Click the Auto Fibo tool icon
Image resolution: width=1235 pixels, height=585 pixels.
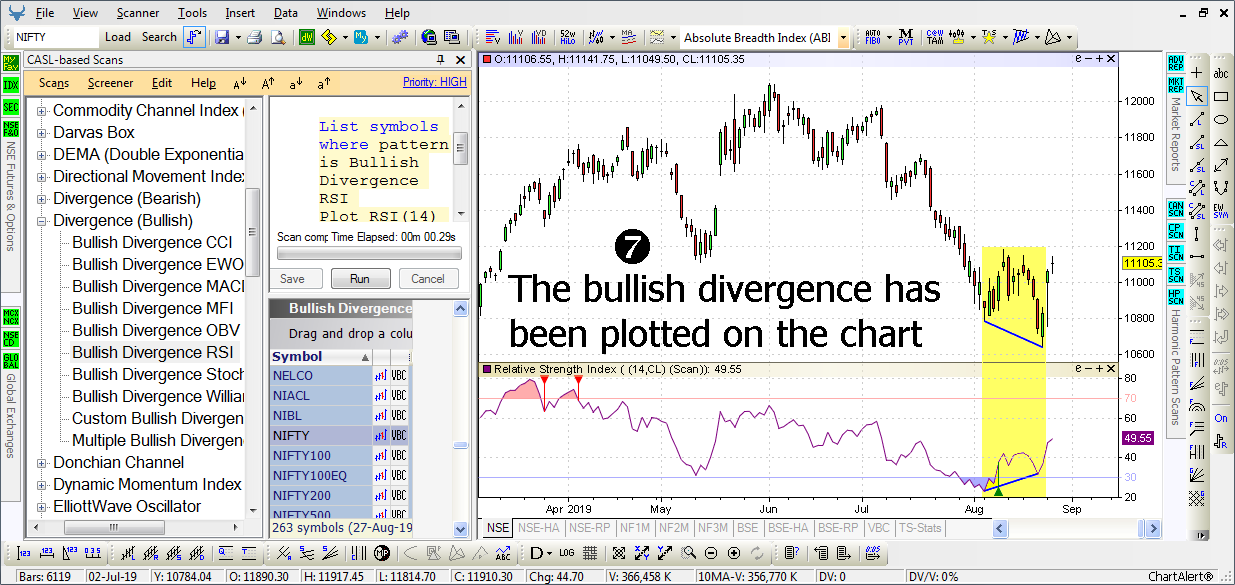(x=872, y=37)
